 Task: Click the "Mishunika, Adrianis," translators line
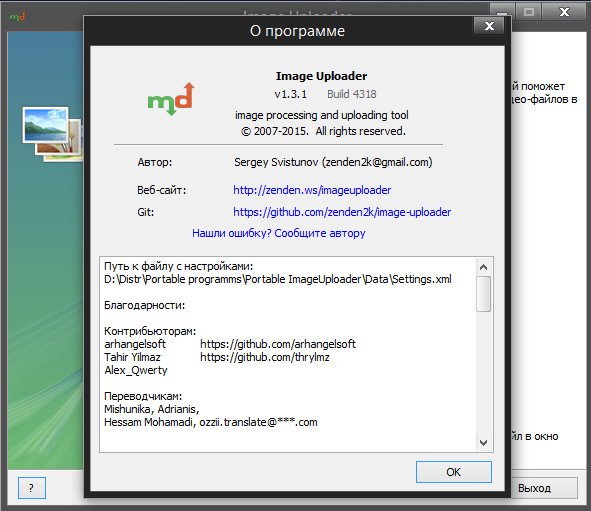pos(152,409)
